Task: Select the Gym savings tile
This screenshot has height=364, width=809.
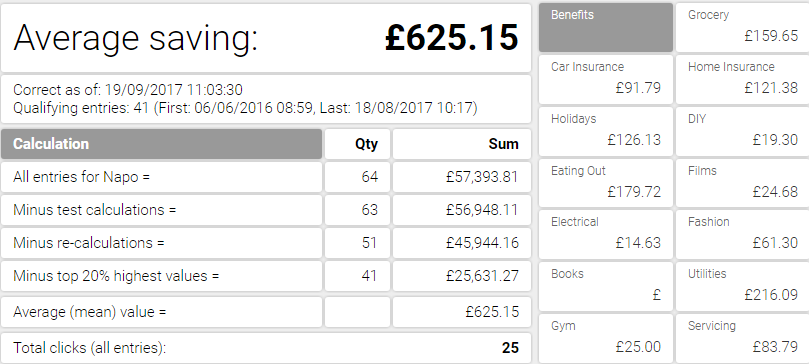Action: click(606, 339)
